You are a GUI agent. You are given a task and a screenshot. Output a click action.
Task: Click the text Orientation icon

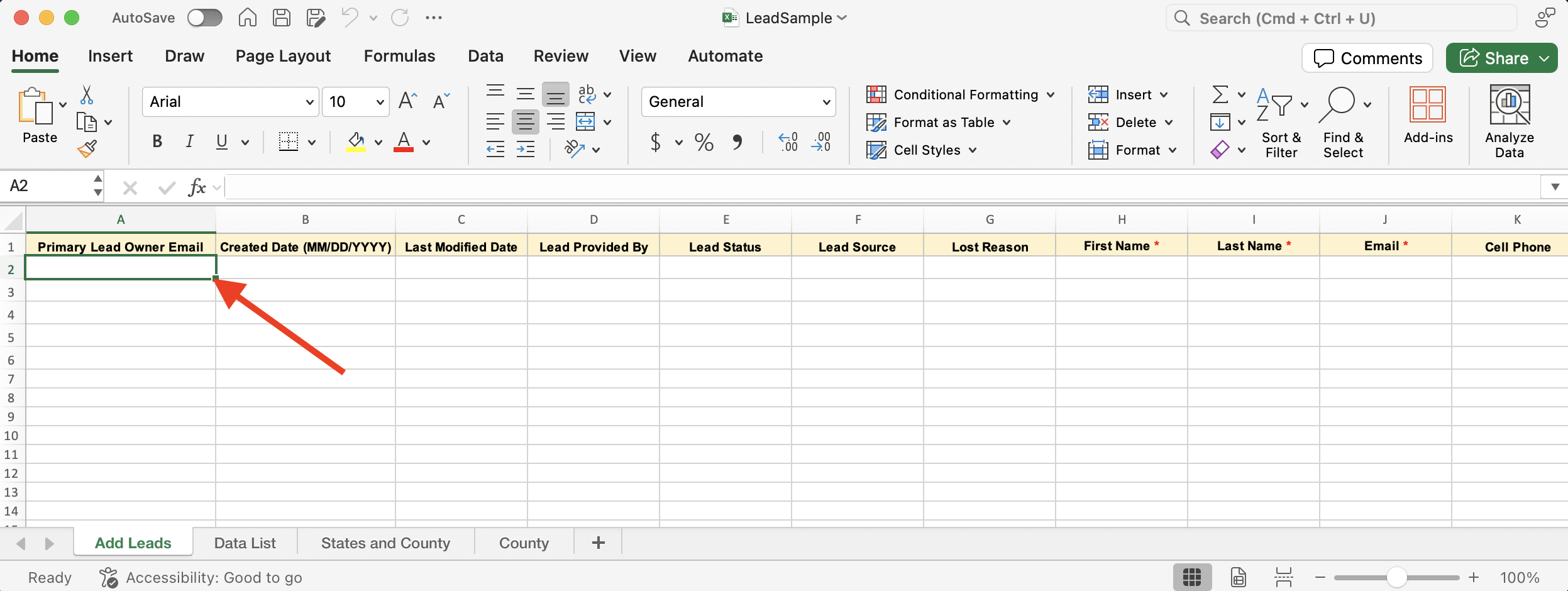coord(575,149)
